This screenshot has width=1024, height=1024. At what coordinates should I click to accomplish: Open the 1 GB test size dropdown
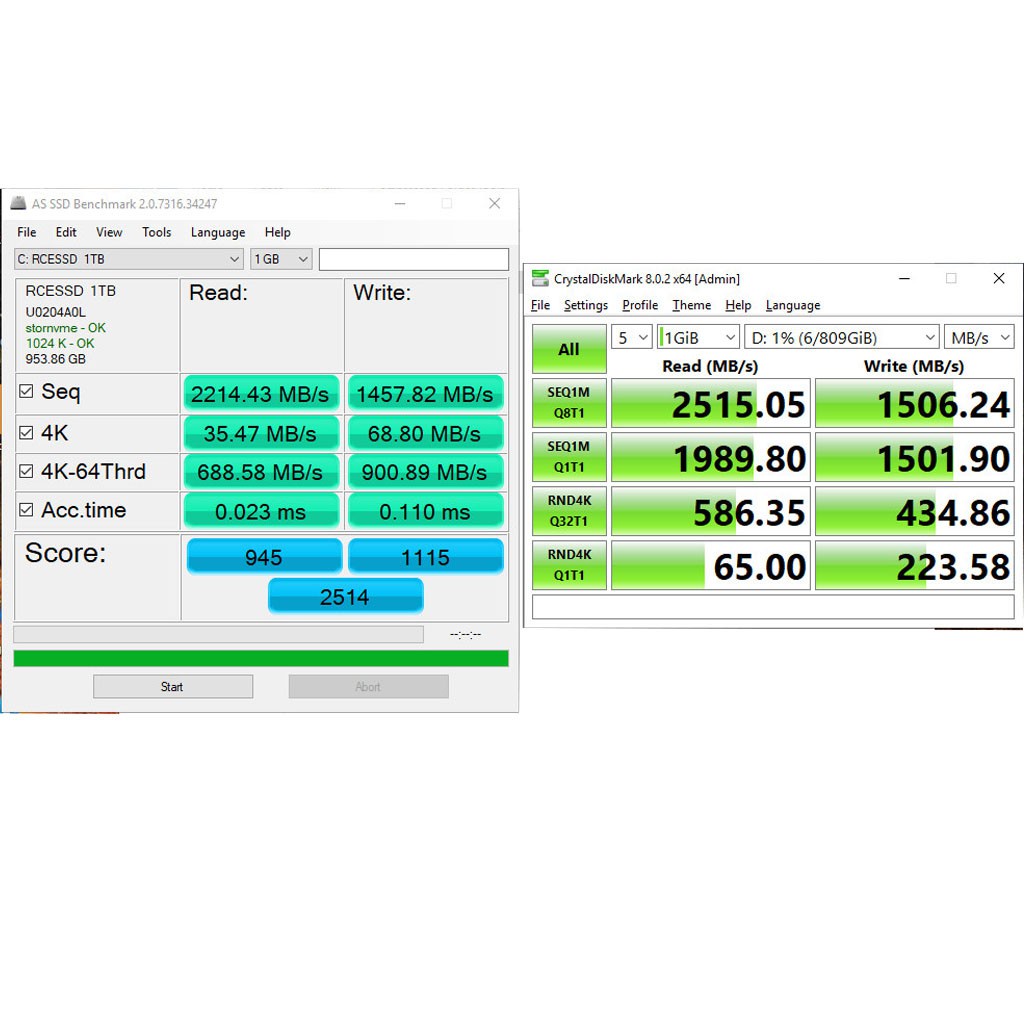(x=281, y=259)
